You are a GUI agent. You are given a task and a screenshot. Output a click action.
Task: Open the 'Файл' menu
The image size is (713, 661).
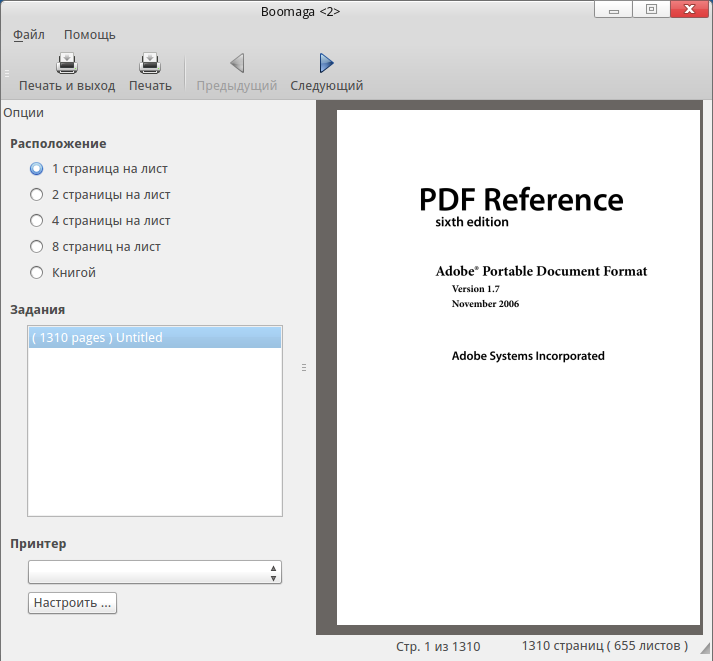point(29,35)
